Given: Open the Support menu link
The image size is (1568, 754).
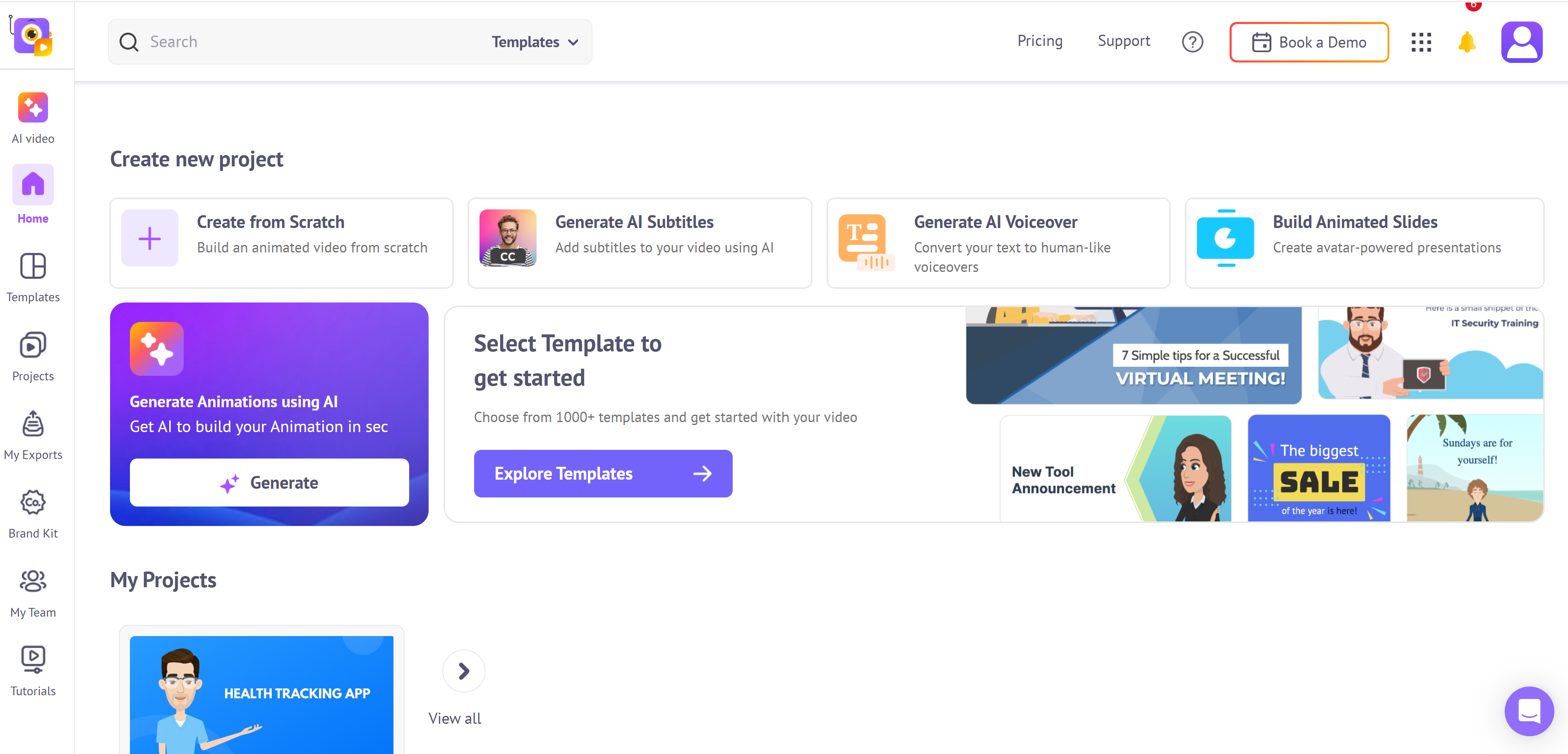Looking at the screenshot, I should point(1124,41).
